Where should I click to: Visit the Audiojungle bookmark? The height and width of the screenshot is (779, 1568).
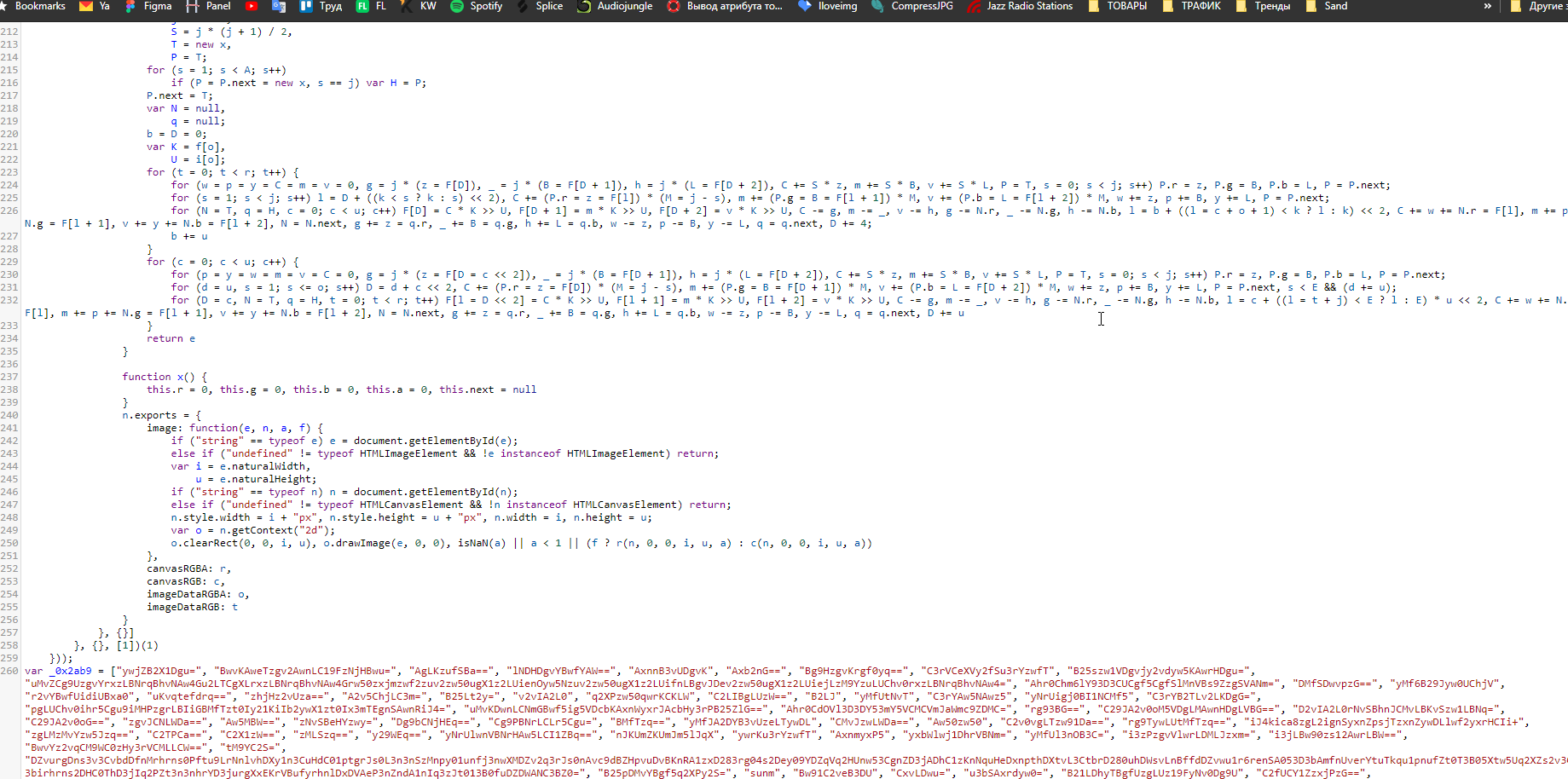(x=615, y=6)
